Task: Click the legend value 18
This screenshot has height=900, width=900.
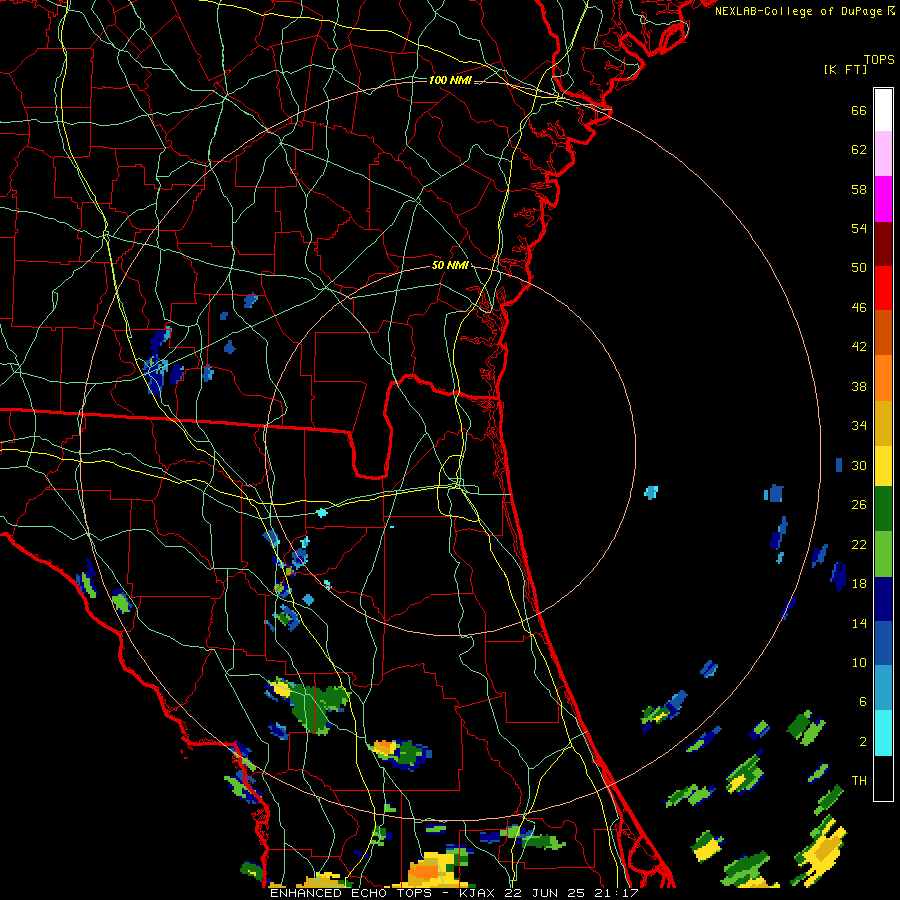Action: tap(859, 584)
